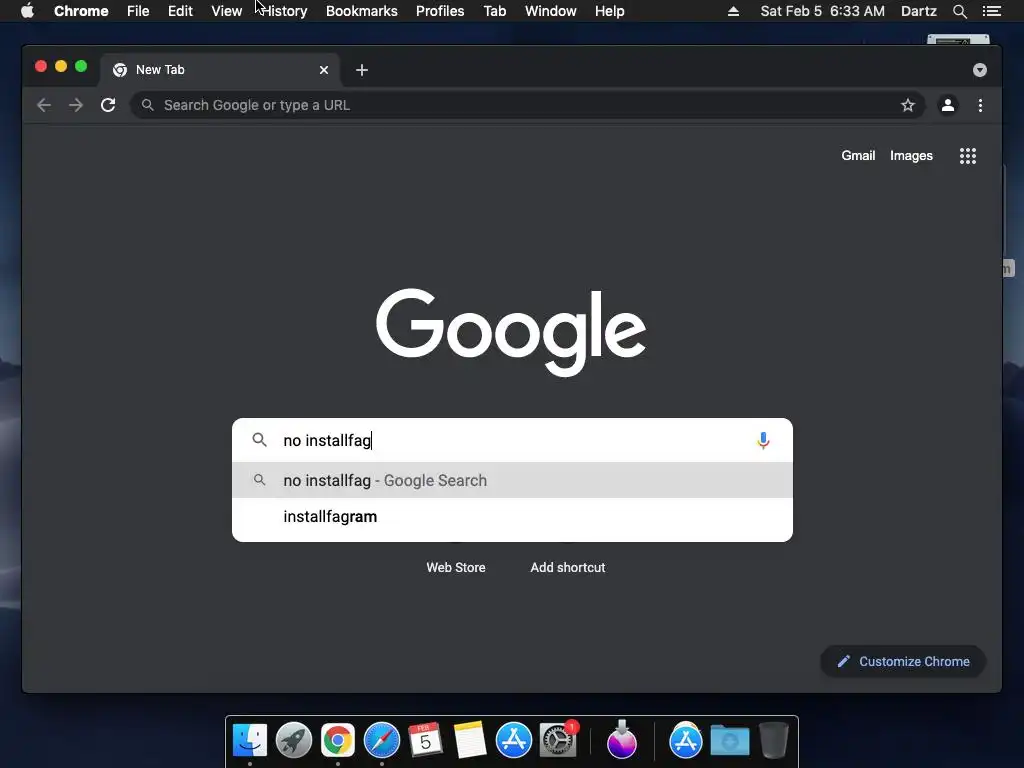This screenshot has height=768, width=1024.
Task: Open the Window menu
Action: 551,11
